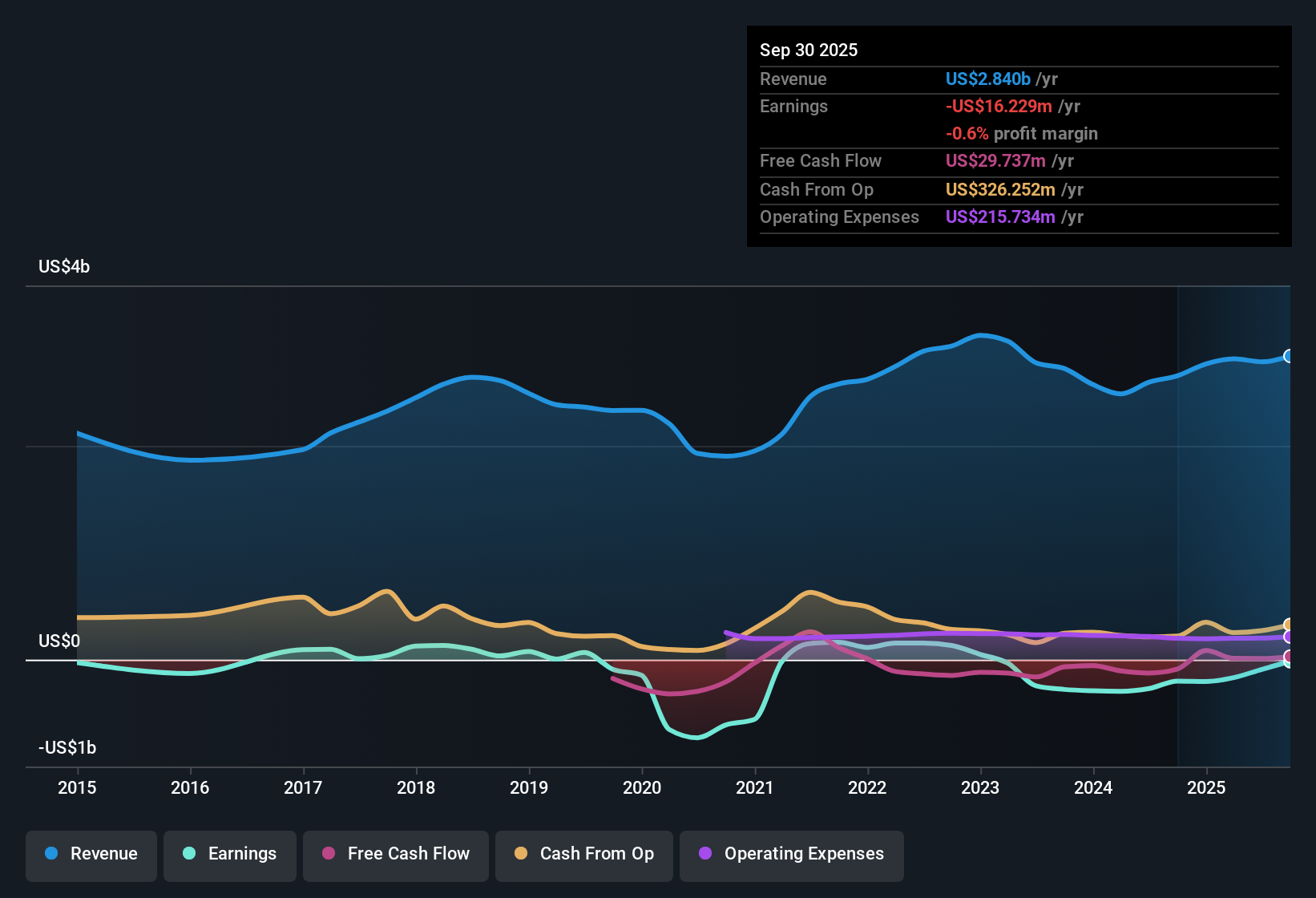Toggle the Operating Expenses series visibility
Screen dimensions: 1316x898
click(x=791, y=854)
